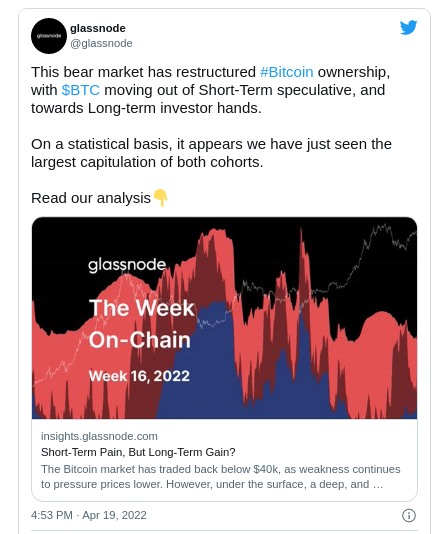Click the 'This bear market has restructured' sentence
This screenshot has height=534, width=441.
[x=210, y=90]
